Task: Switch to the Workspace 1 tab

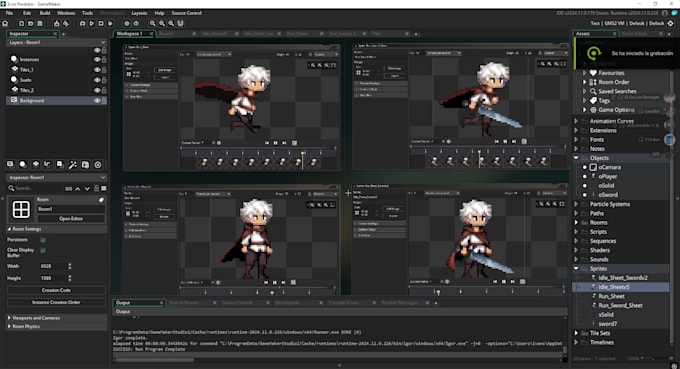Action: (129, 33)
